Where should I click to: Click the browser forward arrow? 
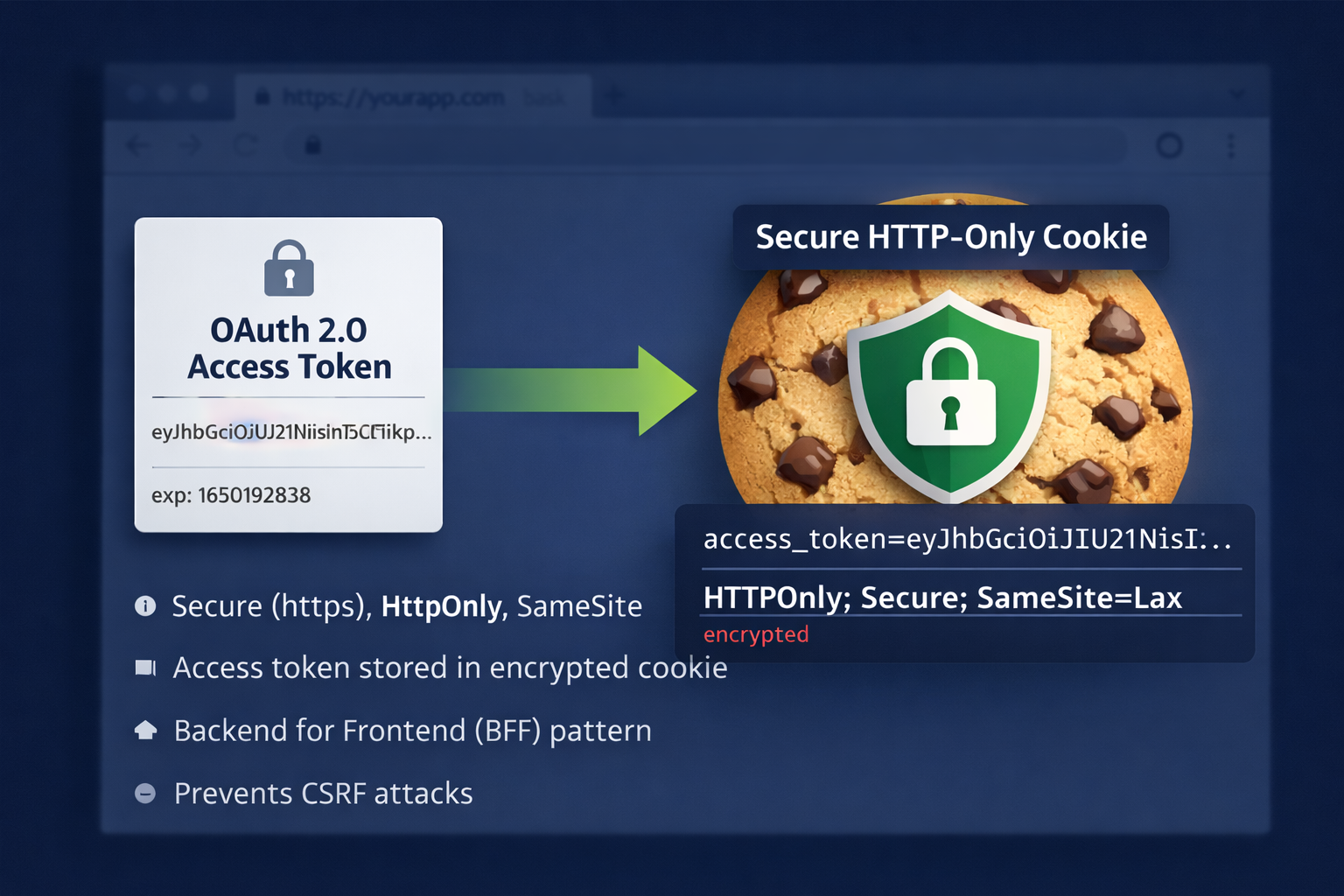tap(190, 145)
